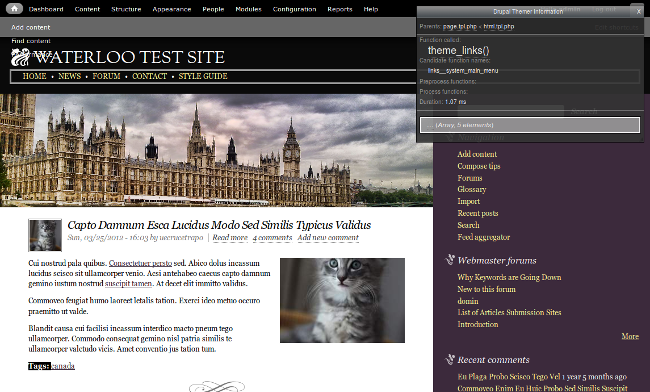The width and height of the screenshot is (650, 392).
Task: Go to STYLE GUIDE in main menu
Action: (x=203, y=76)
